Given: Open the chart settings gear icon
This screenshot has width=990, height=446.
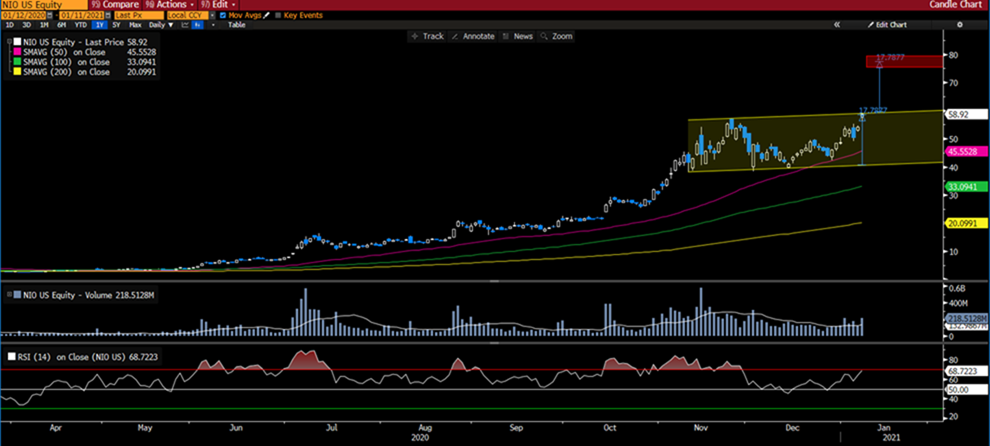Looking at the screenshot, I should point(960,25).
